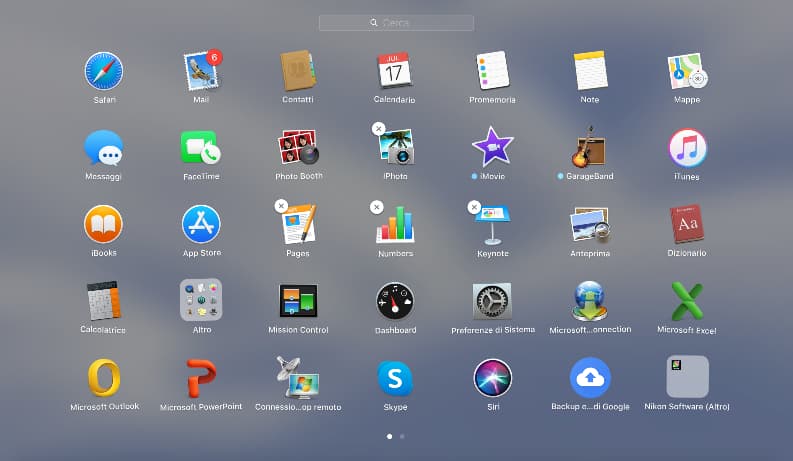This screenshot has width=793, height=461.
Task: Delete iPhoto using its X badge
Action: (x=378, y=128)
